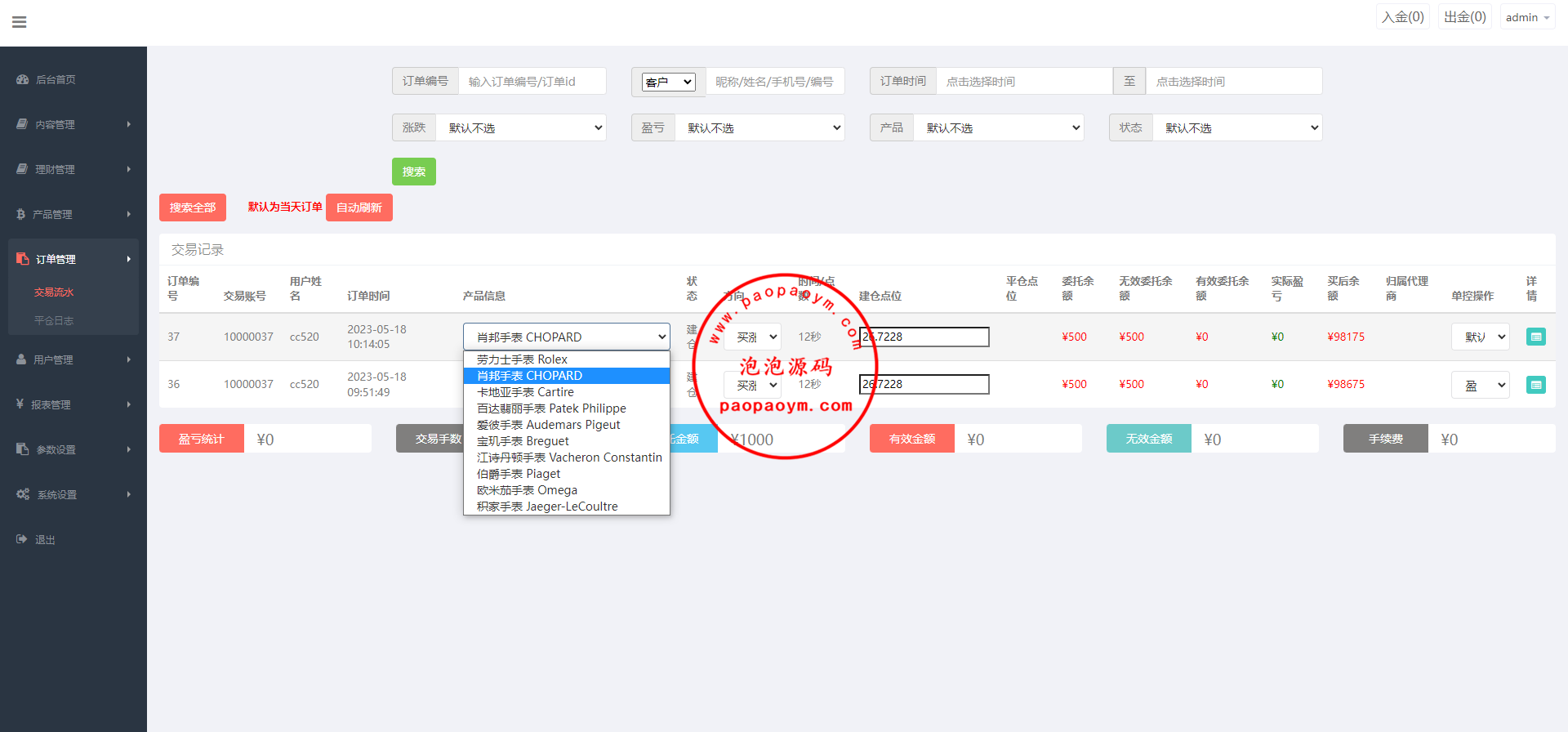Viewport: 1568px width, 732px height.
Task: Pick 百达翡丽手表 Patek Philippe option
Action: pos(551,408)
